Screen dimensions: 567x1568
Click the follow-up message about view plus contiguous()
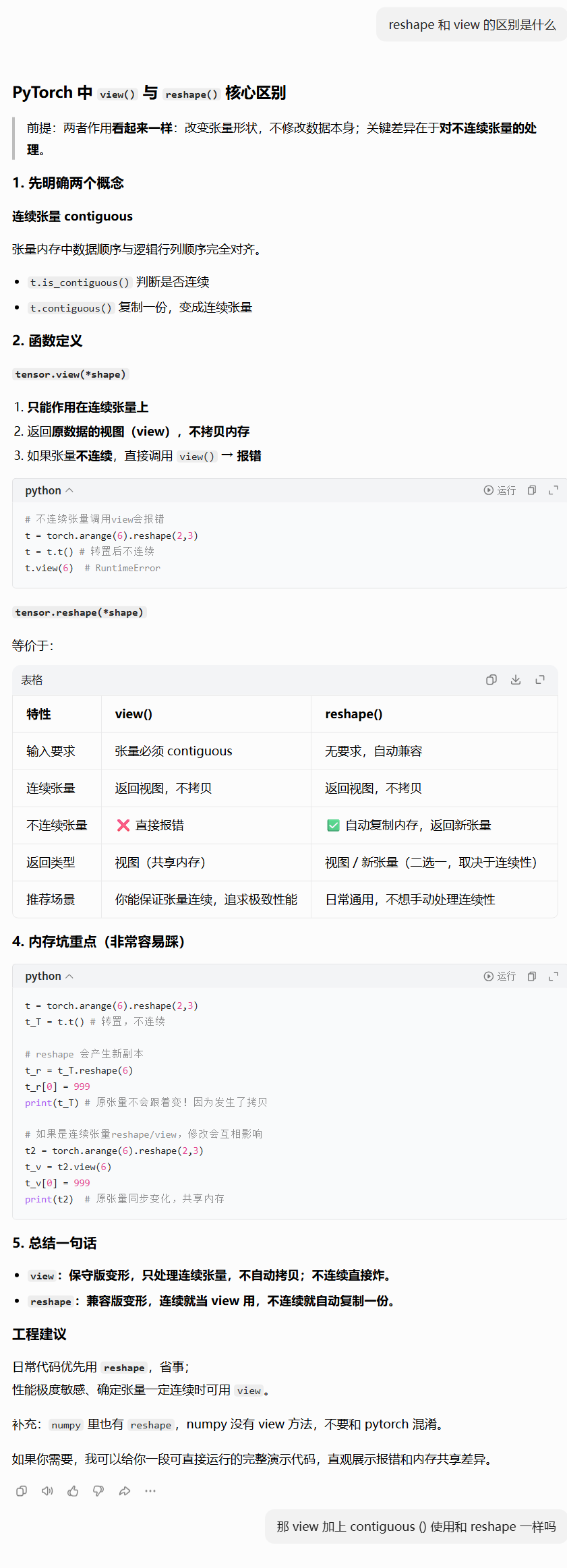click(416, 1526)
